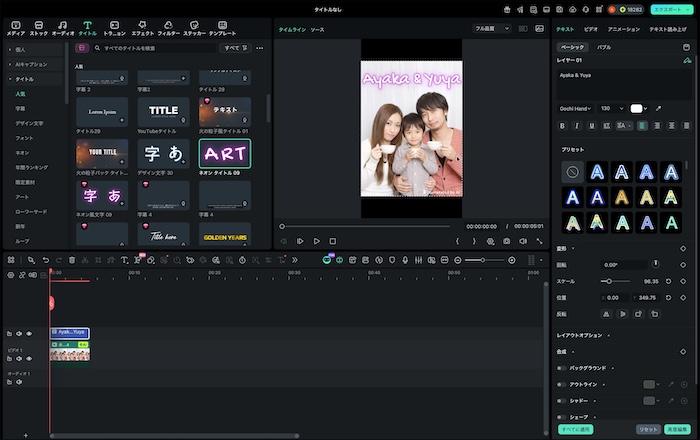
Task: Click the すべてに適用 apply-to-all button
Action: tap(575, 429)
